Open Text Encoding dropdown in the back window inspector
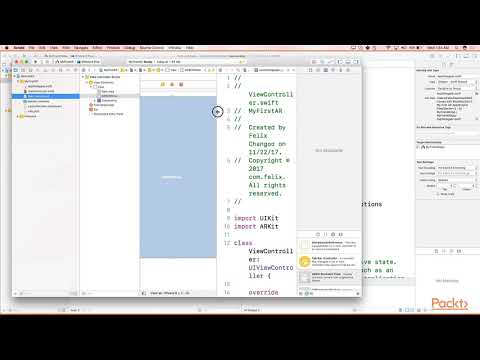The height and width of the screenshot is (360, 480). click(x=457, y=168)
